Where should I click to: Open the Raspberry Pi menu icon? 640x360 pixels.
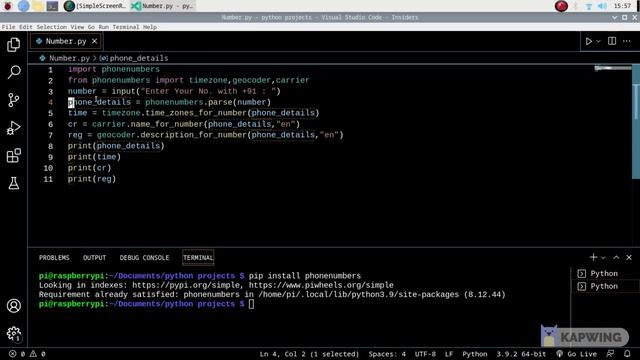click(7, 6)
